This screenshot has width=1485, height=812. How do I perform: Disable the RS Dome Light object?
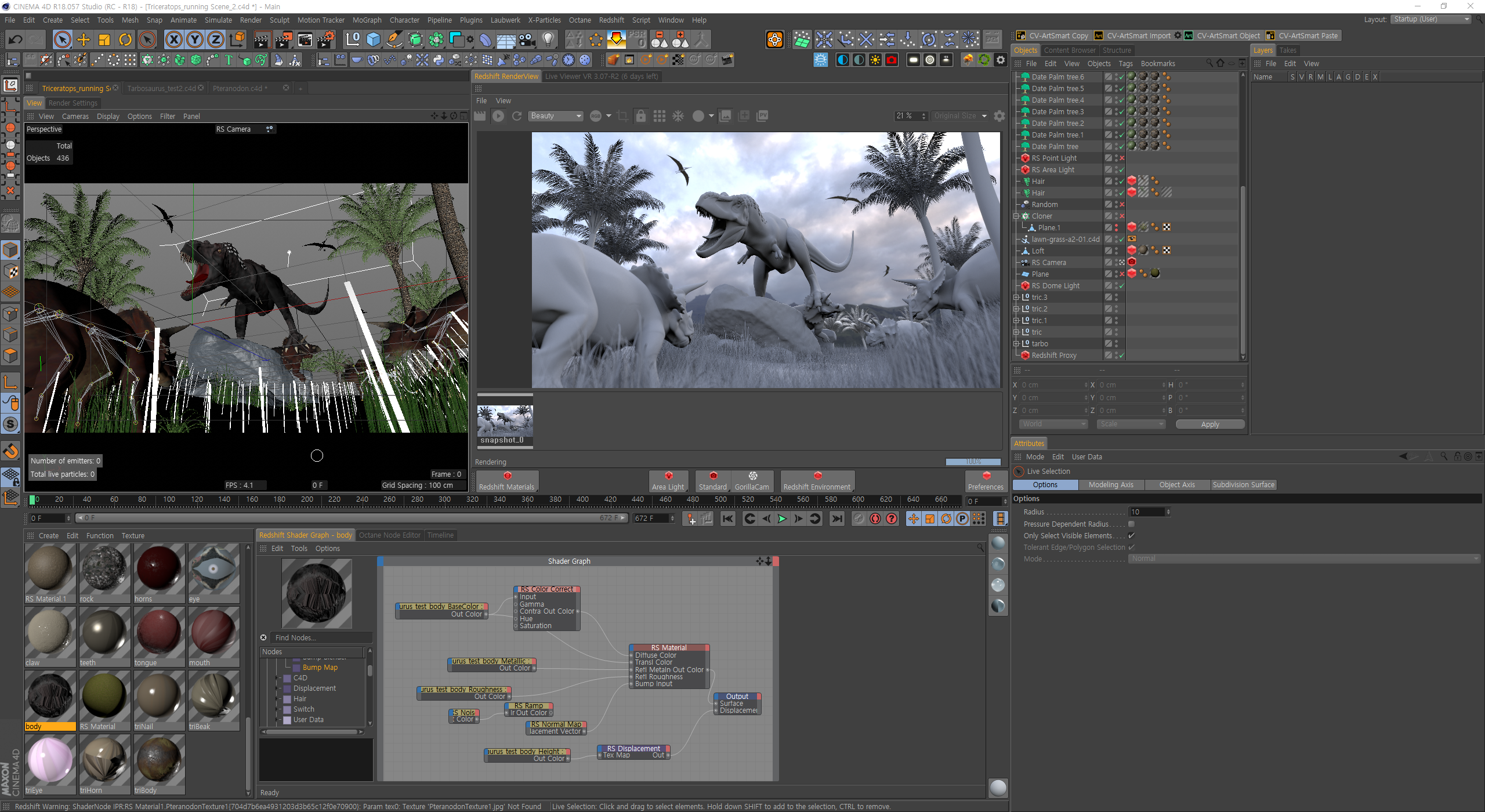point(1122,285)
